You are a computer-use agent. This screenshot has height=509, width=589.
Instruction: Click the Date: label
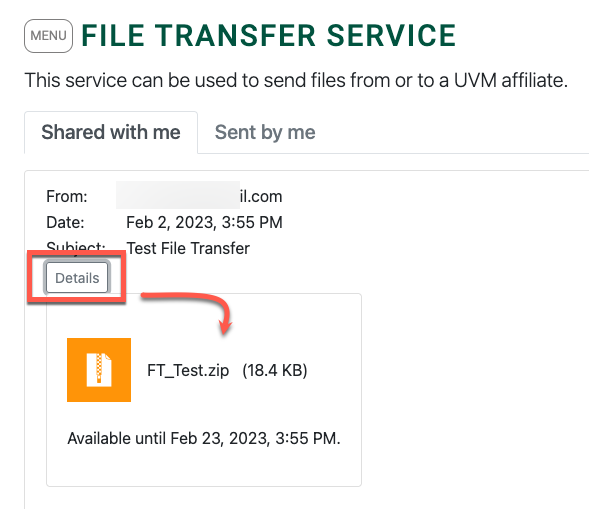click(x=65, y=222)
